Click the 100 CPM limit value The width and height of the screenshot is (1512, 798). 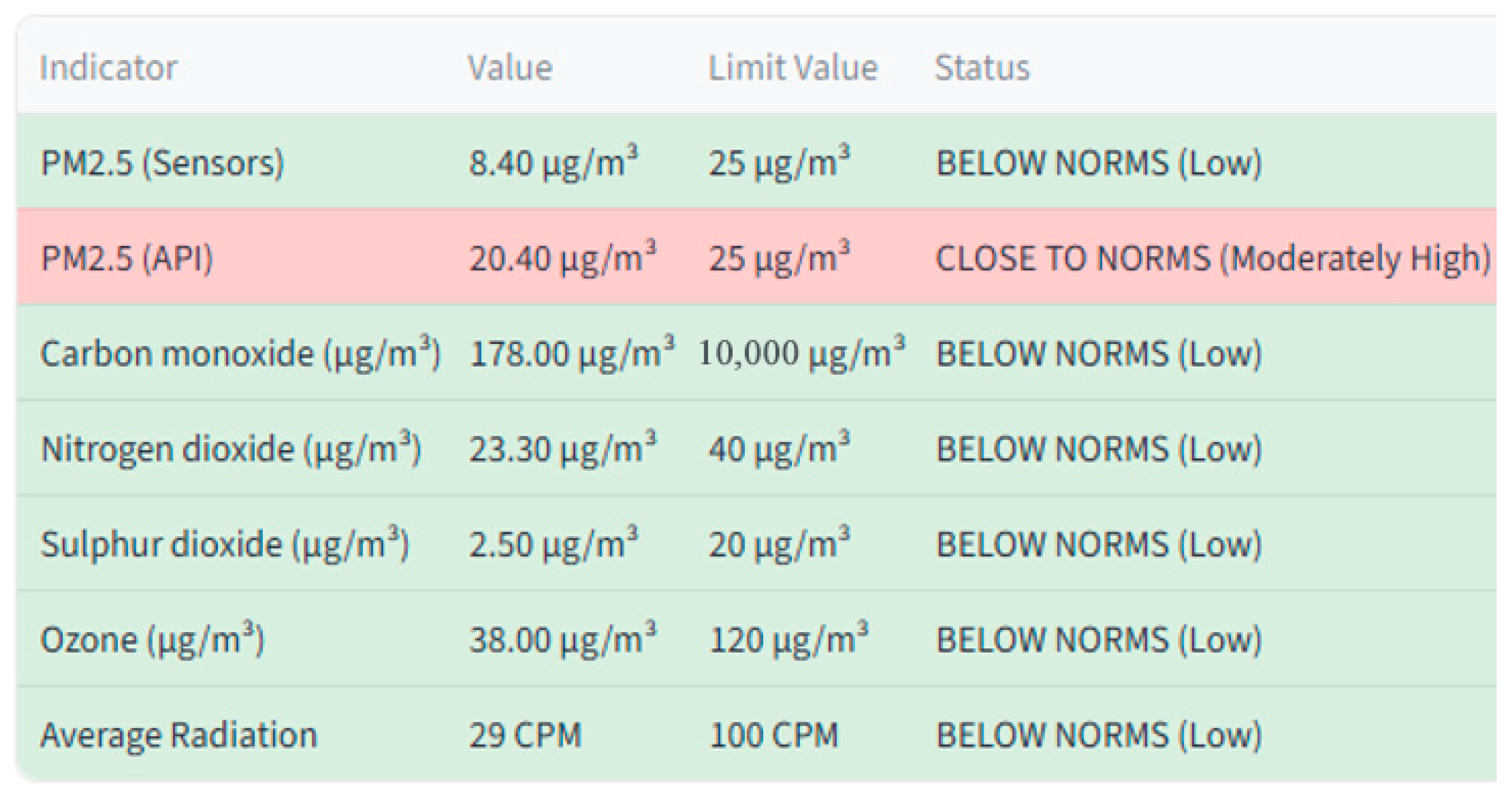point(773,735)
